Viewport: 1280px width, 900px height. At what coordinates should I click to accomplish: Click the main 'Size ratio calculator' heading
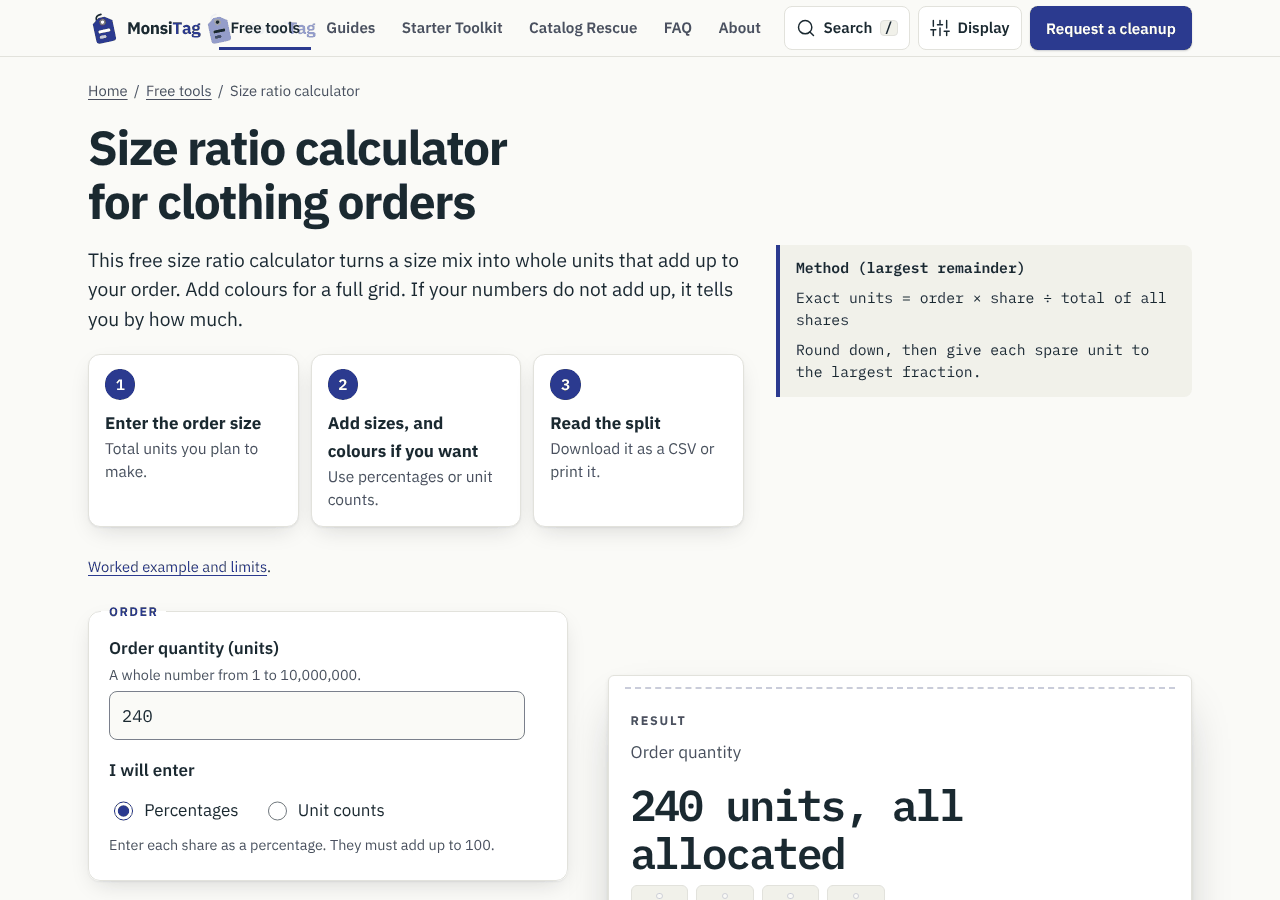(x=298, y=176)
